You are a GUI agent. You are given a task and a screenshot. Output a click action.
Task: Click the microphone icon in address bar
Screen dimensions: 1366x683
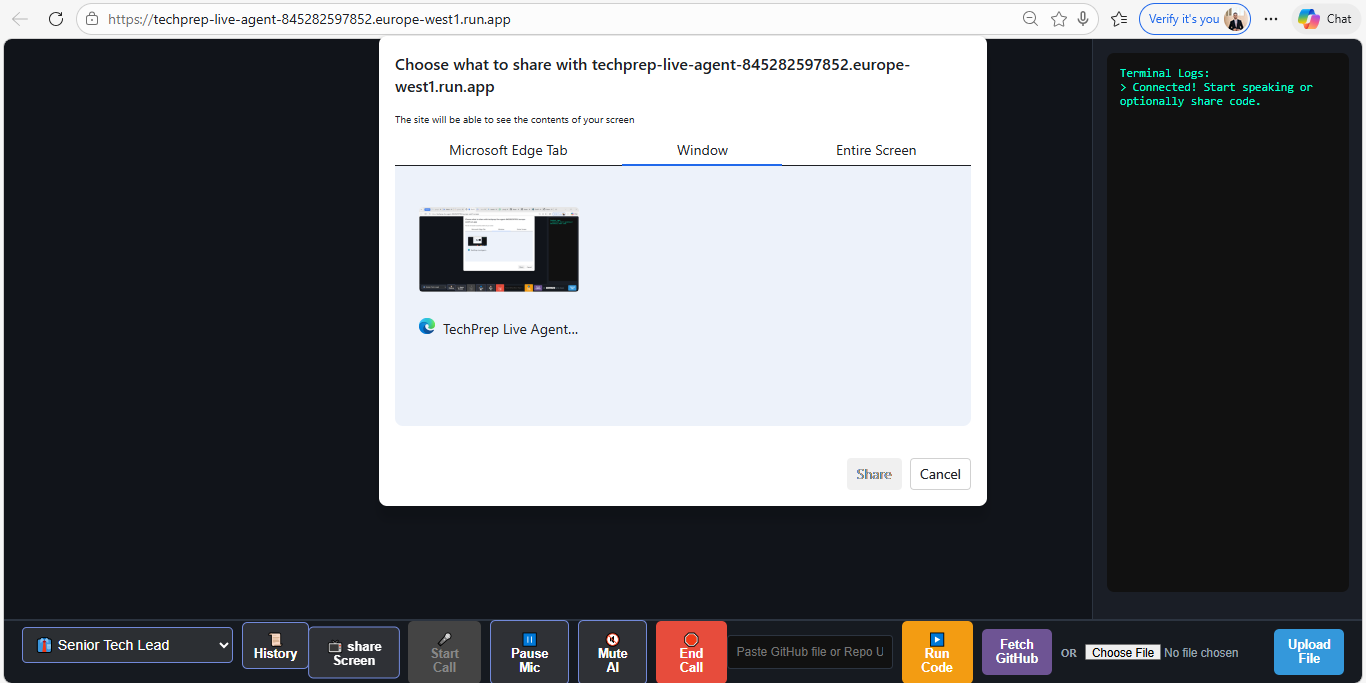tap(1083, 19)
